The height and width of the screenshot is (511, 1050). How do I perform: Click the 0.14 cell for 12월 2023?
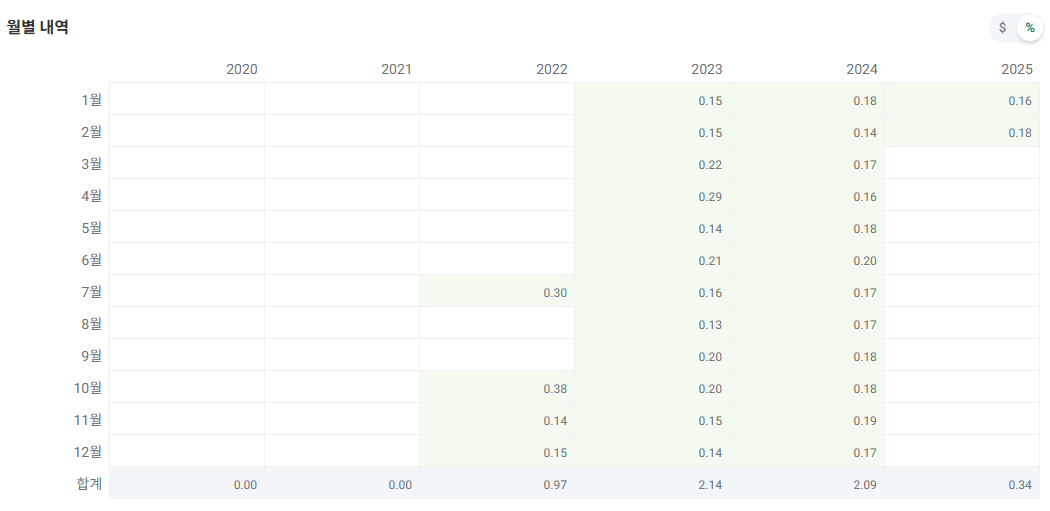(x=652, y=453)
